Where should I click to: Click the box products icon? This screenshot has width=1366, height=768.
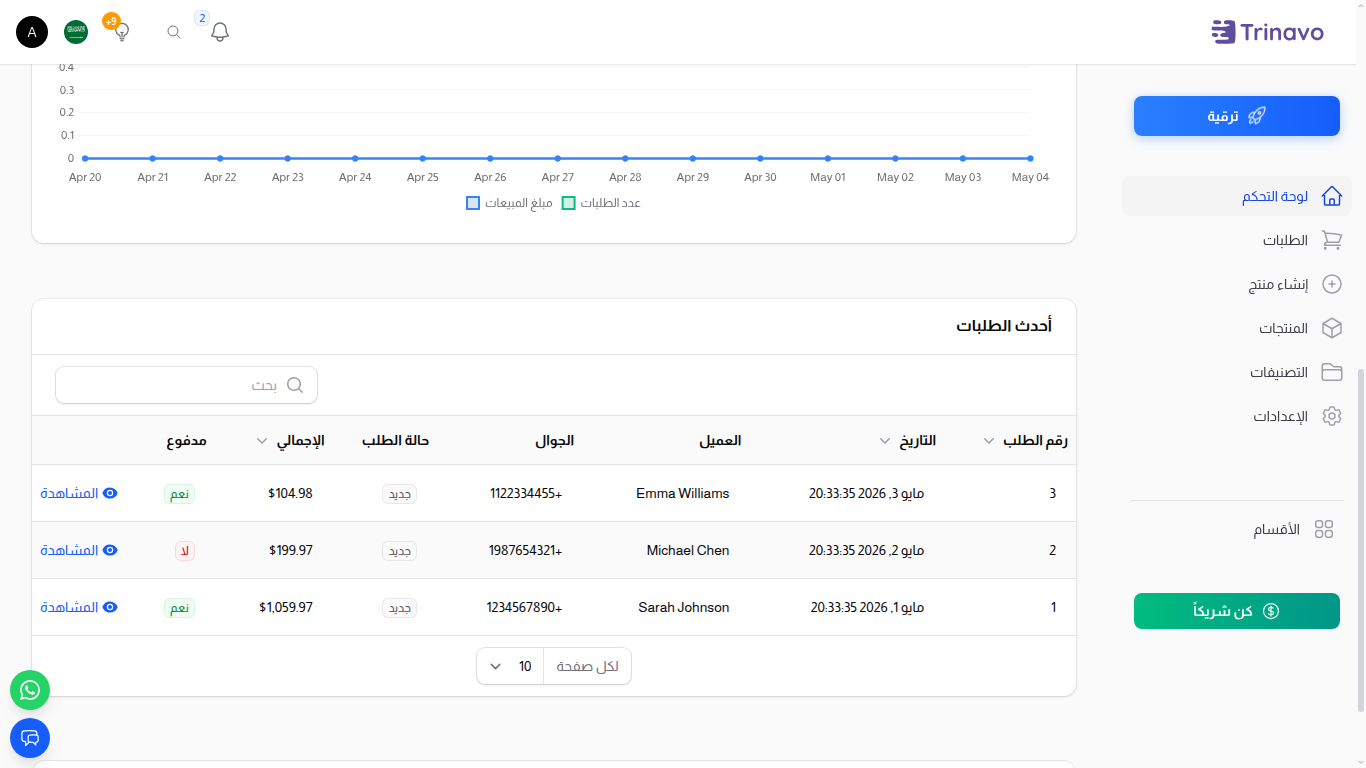point(1332,328)
